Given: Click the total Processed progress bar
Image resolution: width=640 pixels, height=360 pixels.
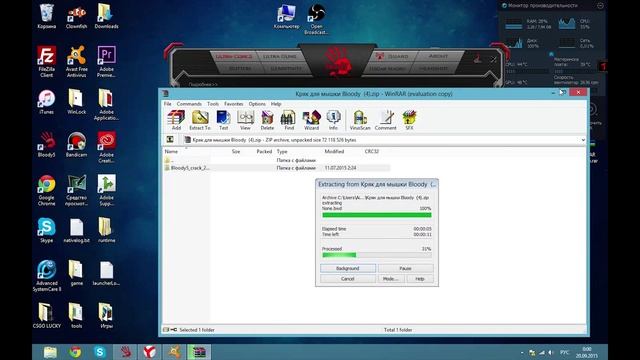Looking at the screenshot, I should pos(377,255).
